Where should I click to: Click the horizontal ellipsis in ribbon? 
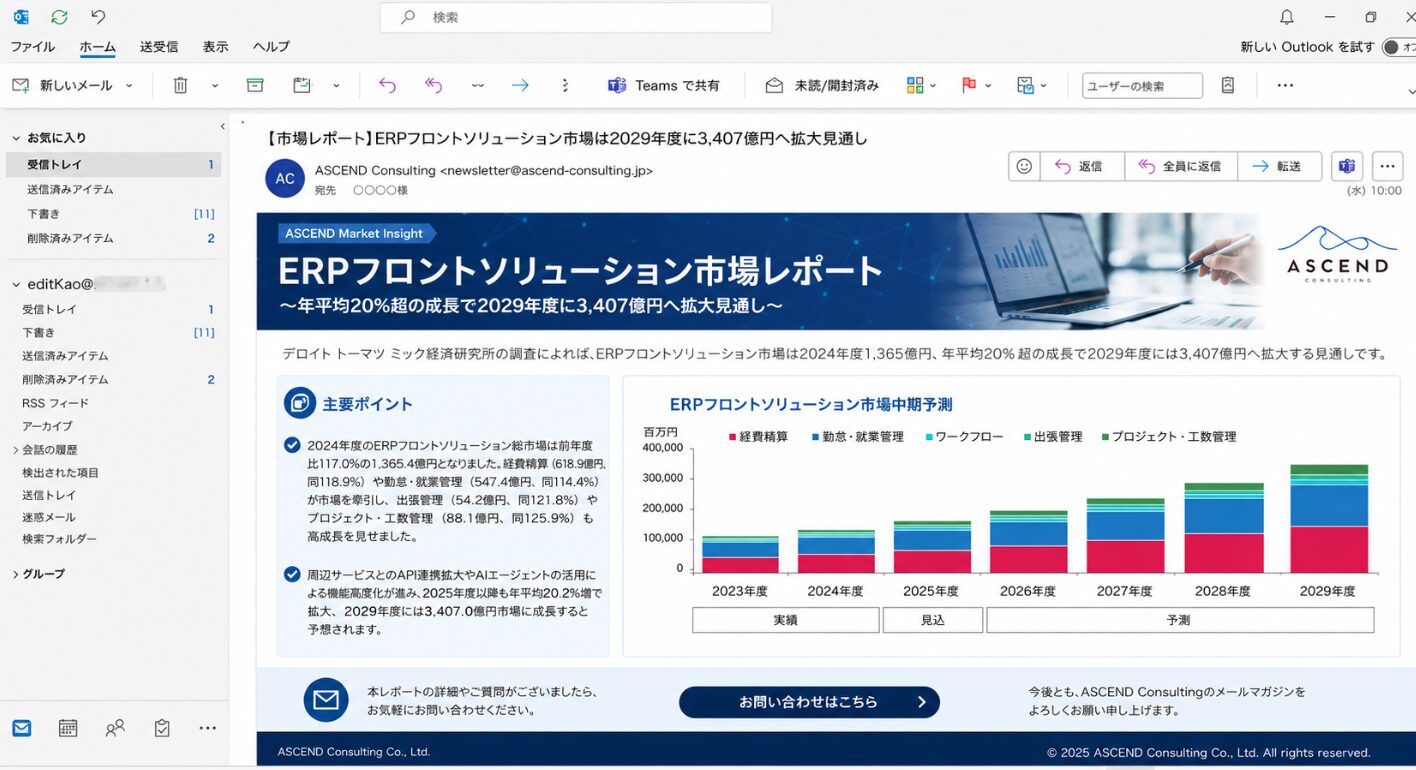(x=1285, y=85)
